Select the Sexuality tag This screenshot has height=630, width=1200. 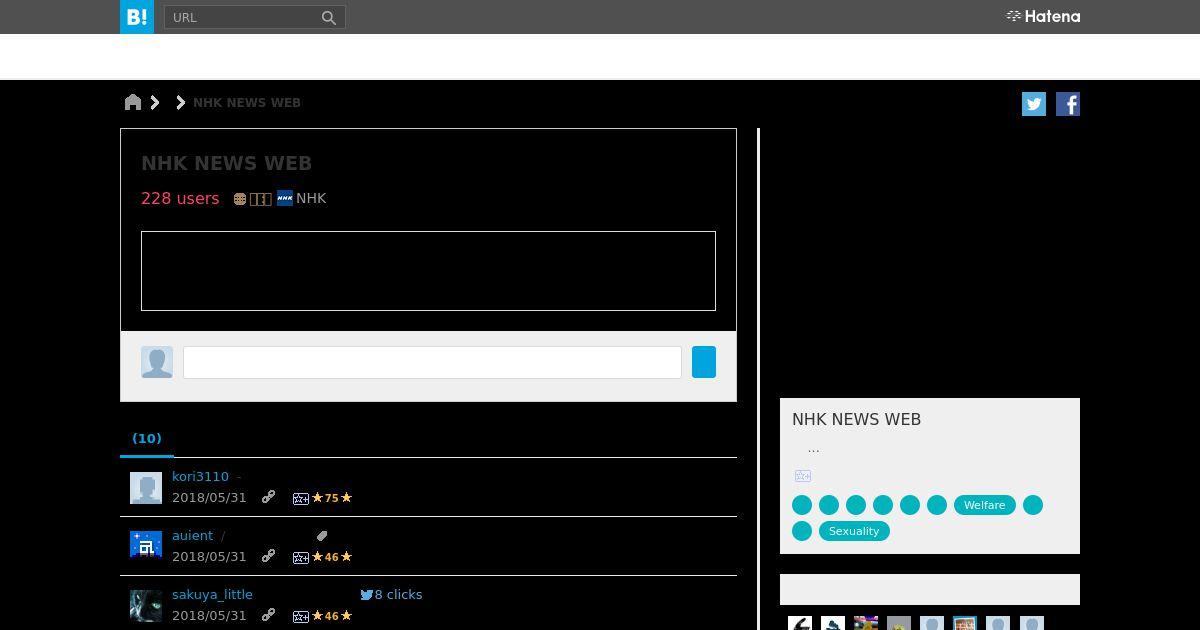click(x=854, y=531)
